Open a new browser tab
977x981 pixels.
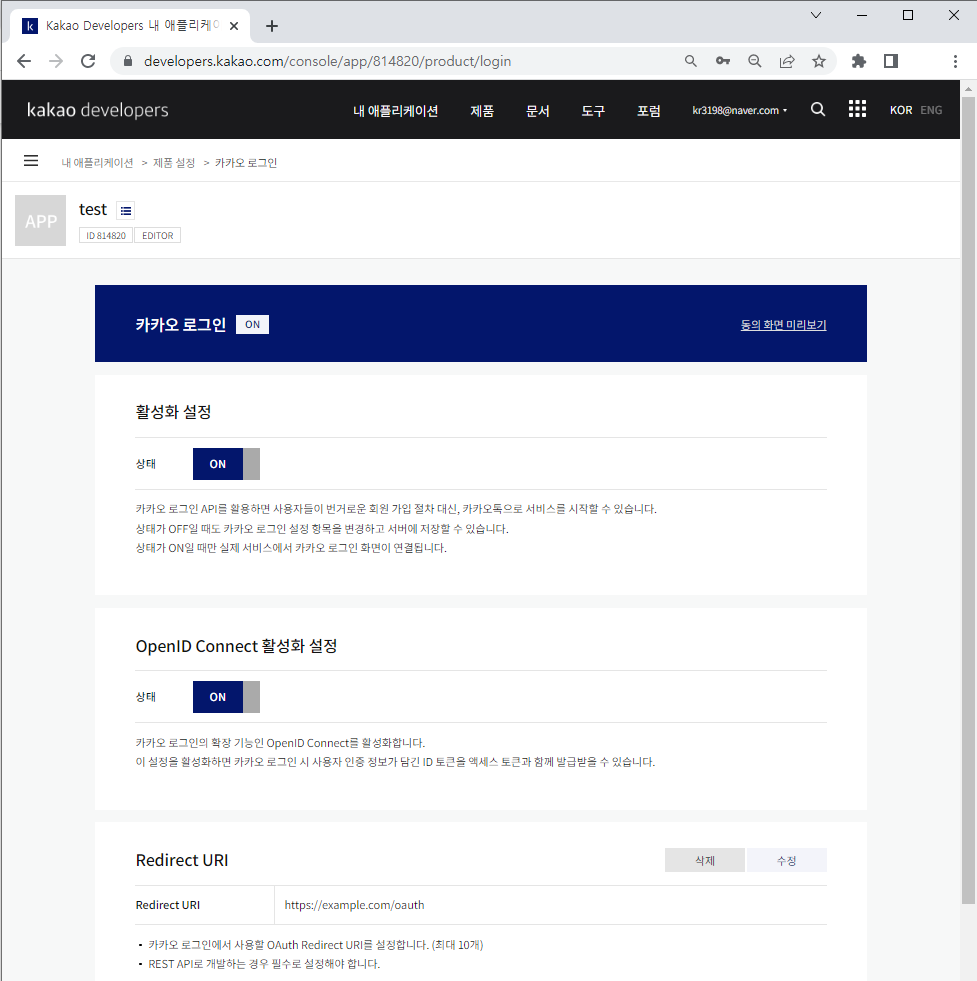click(x=271, y=26)
